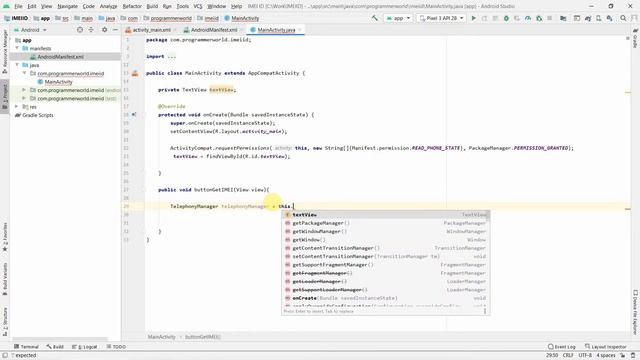The height and width of the screenshot is (360, 640).
Task: Choose getSupportFragmentManager() from autocomplete list
Action: 386,265
